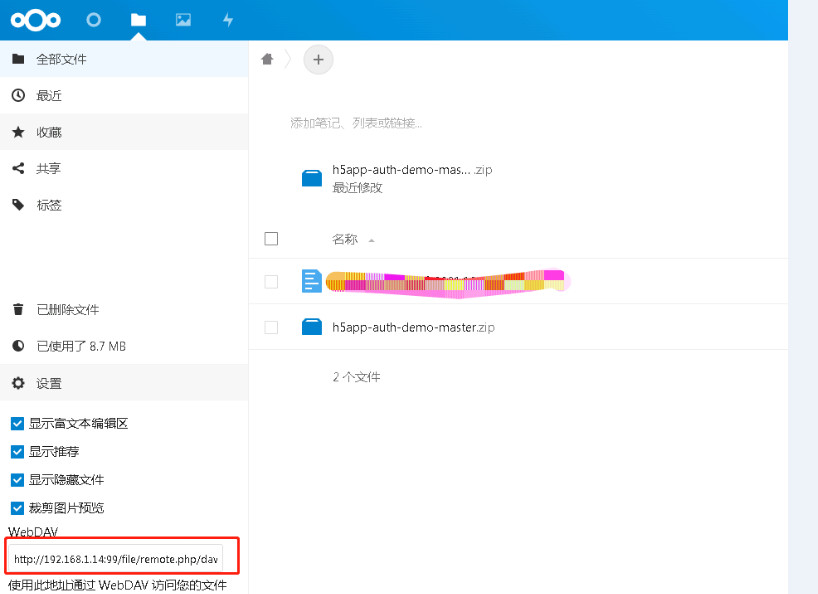
Task: Open the Files app folder icon
Action: [x=137, y=19]
